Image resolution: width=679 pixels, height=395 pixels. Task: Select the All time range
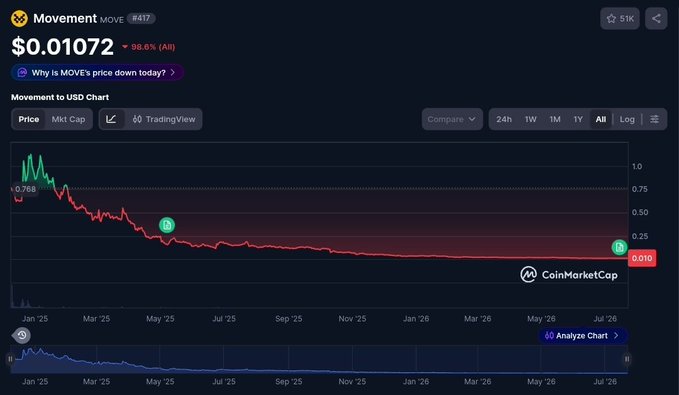tap(601, 119)
